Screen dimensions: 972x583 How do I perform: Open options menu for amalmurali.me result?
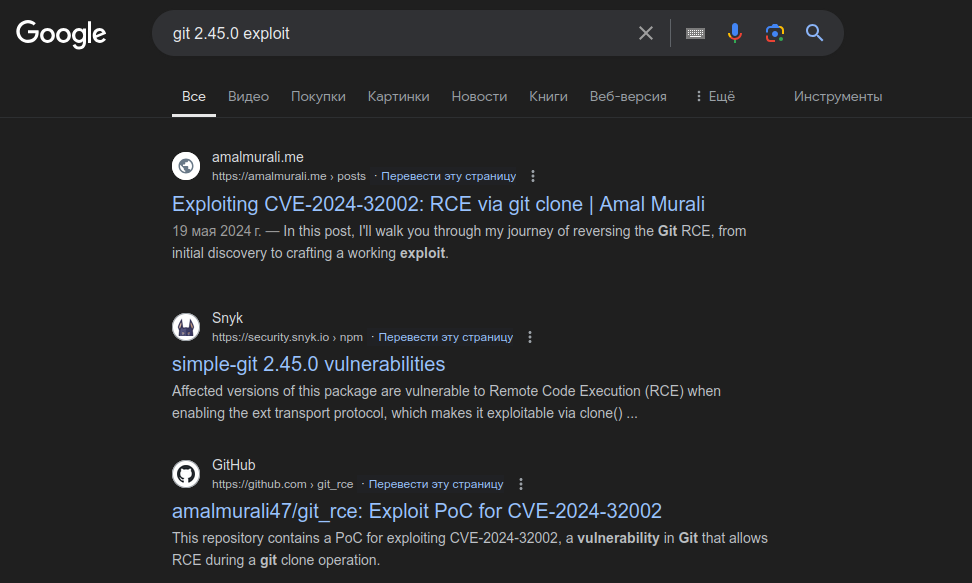(532, 176)
